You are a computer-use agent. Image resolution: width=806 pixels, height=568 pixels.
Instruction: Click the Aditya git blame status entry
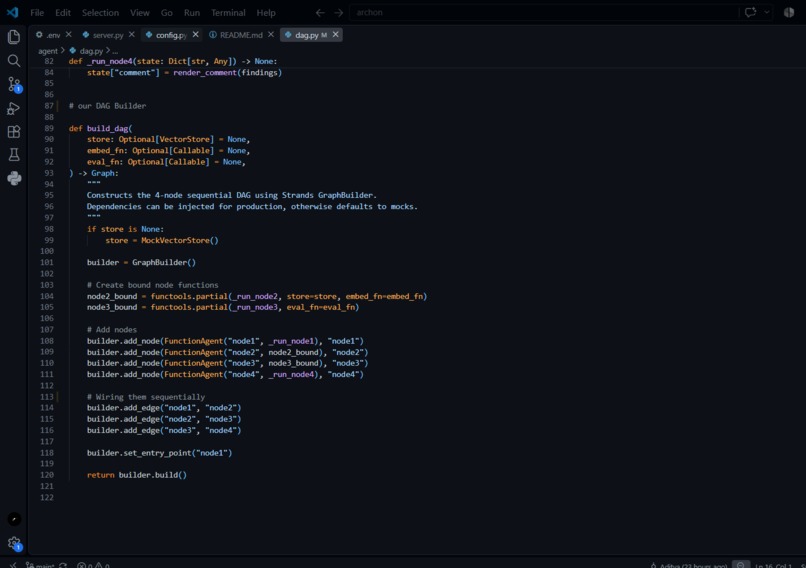pyautogui.click(x=689, y=565)
